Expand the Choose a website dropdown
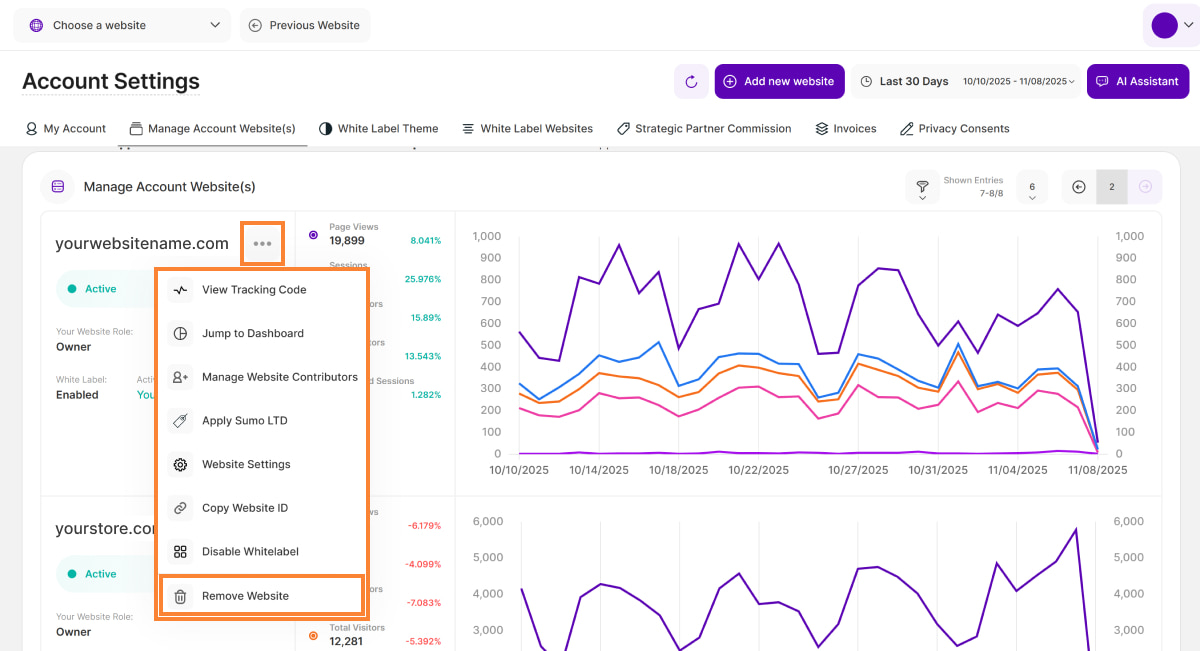The height and width of the screenshot is (651, 1200). [122, 25]
